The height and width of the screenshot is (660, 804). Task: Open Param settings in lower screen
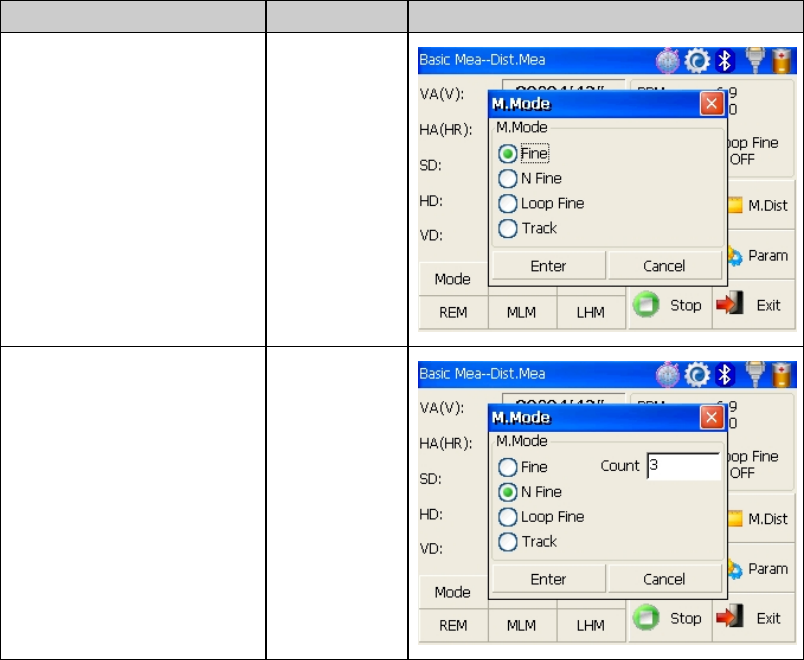tap(761, 569)
